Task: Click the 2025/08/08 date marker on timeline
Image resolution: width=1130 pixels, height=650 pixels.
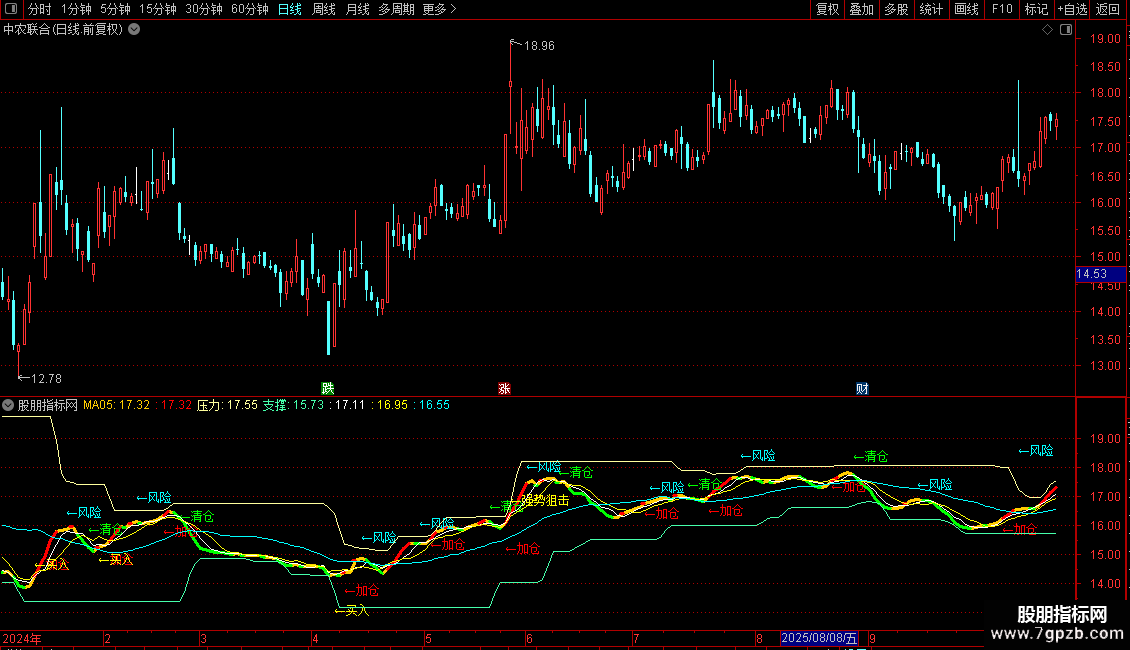Action: pyautogui.click(x=819, y=638)
